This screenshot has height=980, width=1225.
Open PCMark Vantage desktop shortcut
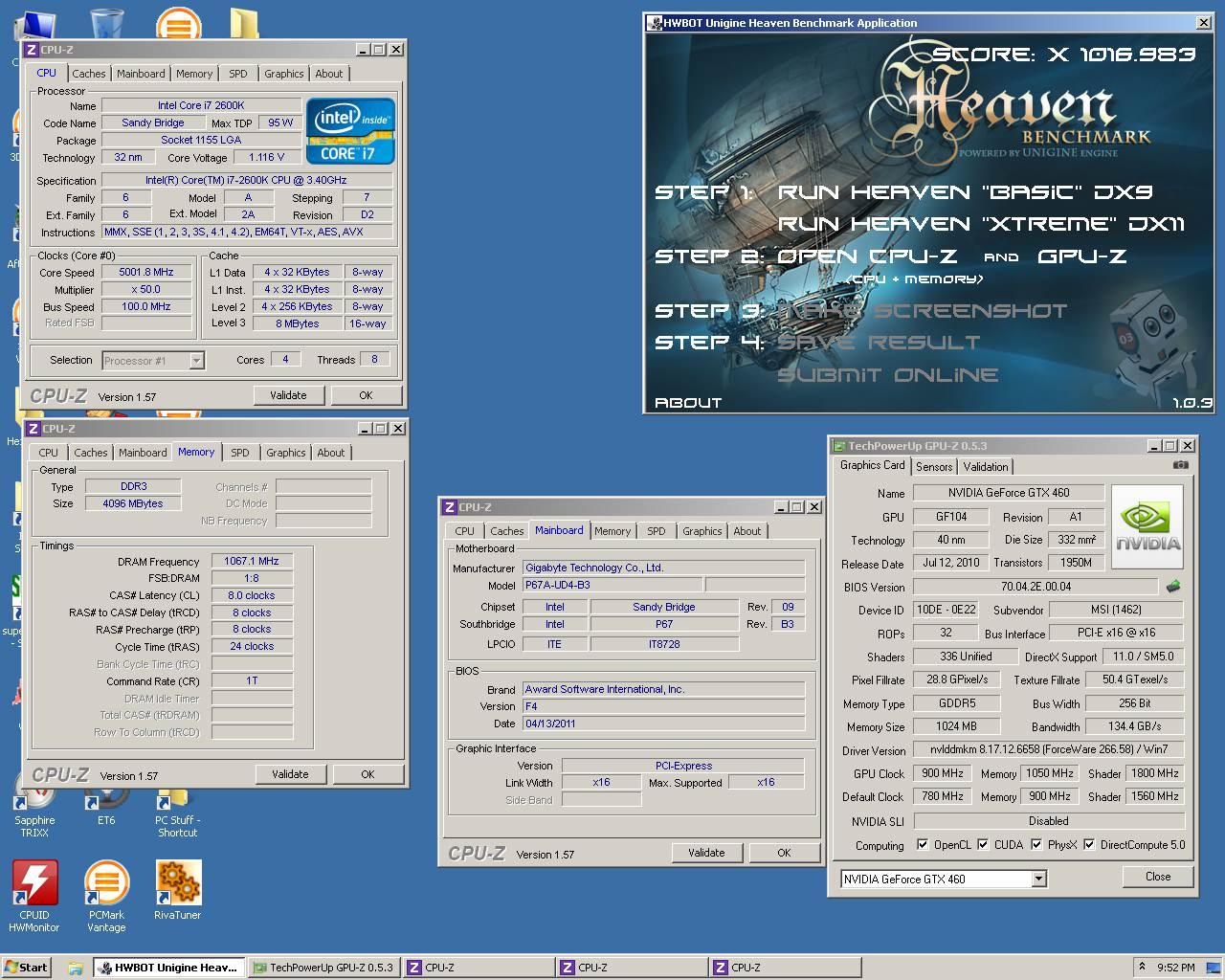click(x=106, y=895)
